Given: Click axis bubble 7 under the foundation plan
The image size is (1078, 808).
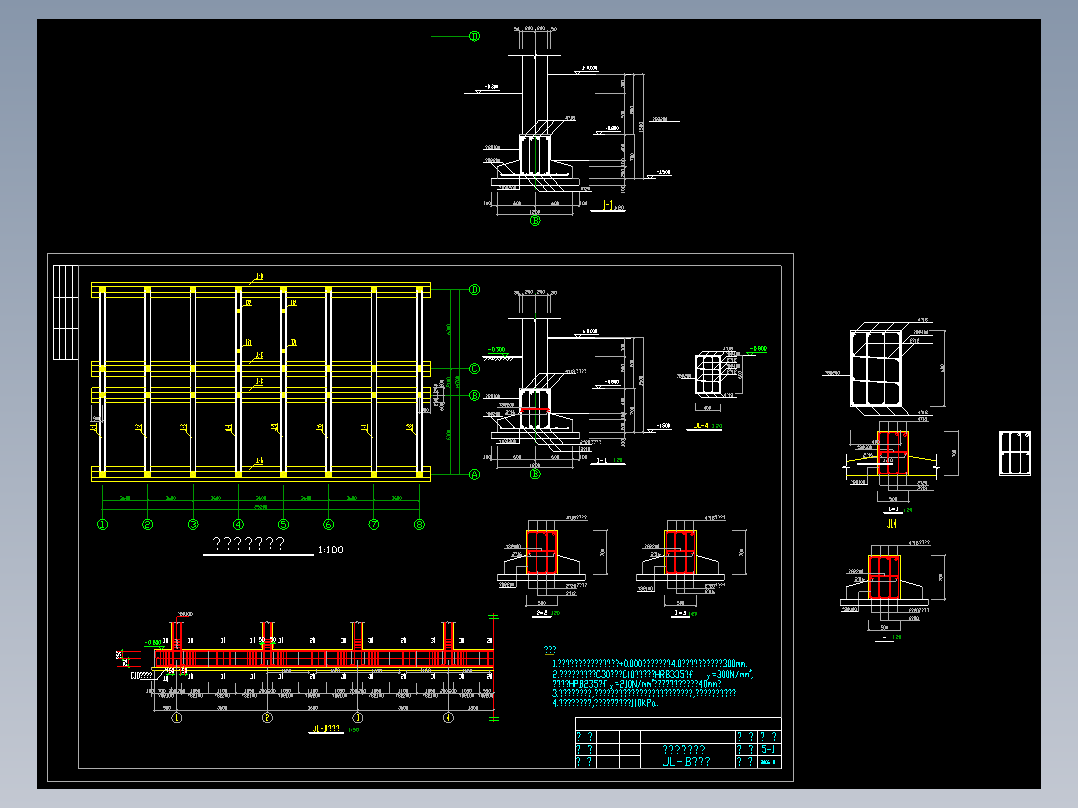Looking at the screenshot, I should [374, 525].
